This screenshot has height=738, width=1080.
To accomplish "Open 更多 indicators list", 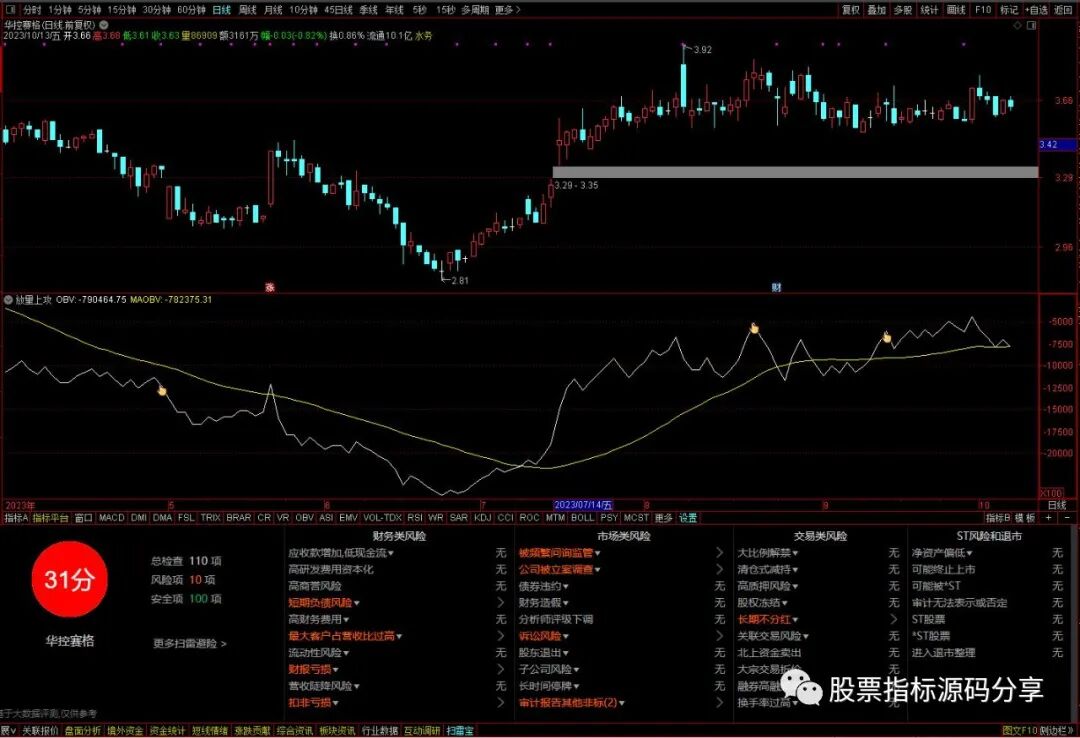I will point(663,517).
